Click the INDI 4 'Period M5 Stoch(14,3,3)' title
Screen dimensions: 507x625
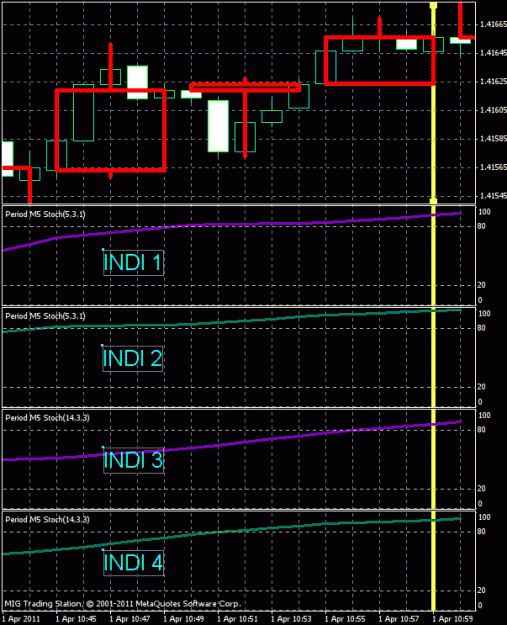coord(47,519)
